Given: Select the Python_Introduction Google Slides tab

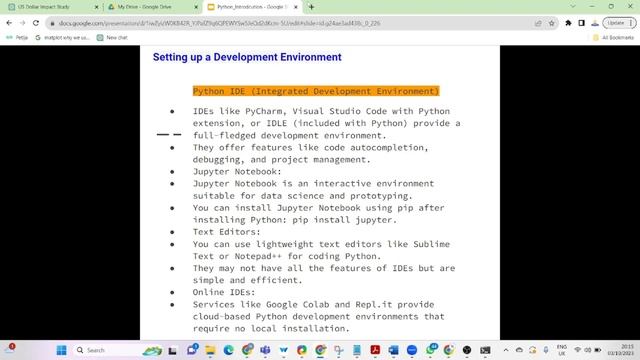Looking at the screenshot, I should pyautogui.click(x=251, y=7).
